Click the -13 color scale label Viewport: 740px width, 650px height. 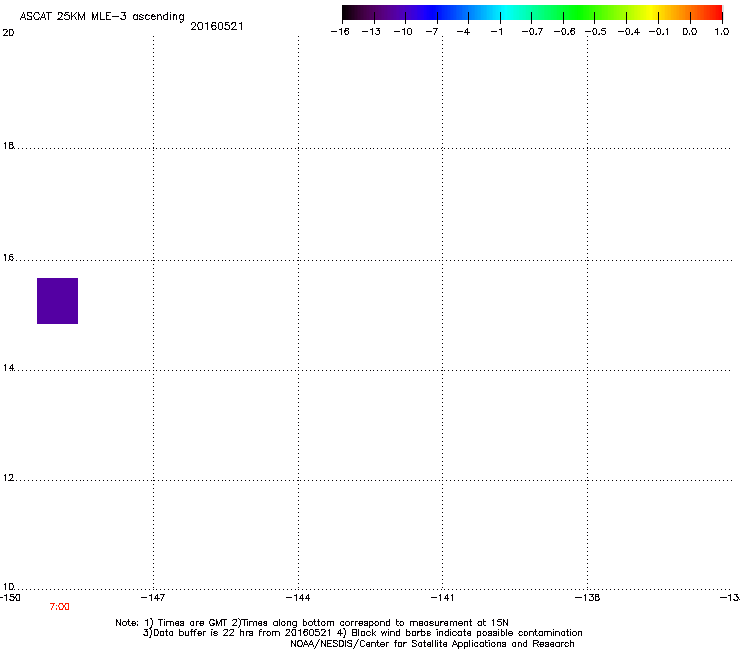click(371, 32)
